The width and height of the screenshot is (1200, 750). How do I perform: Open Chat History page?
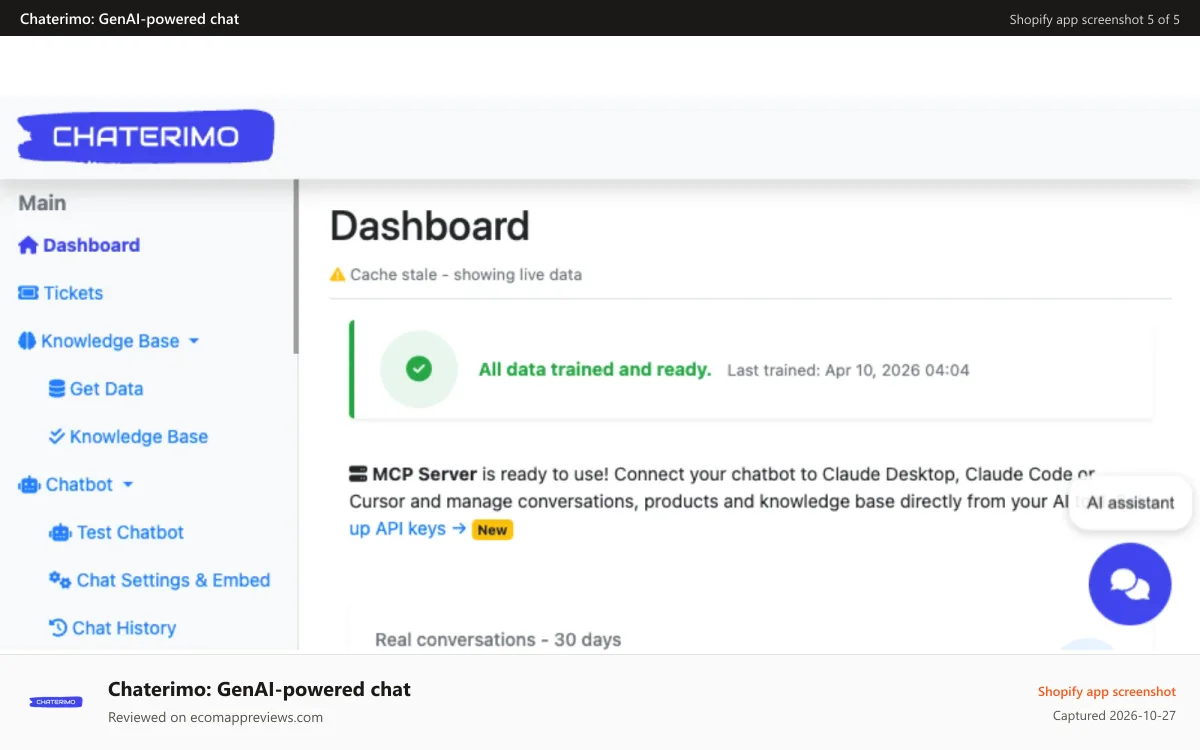[x=124, y=628]
